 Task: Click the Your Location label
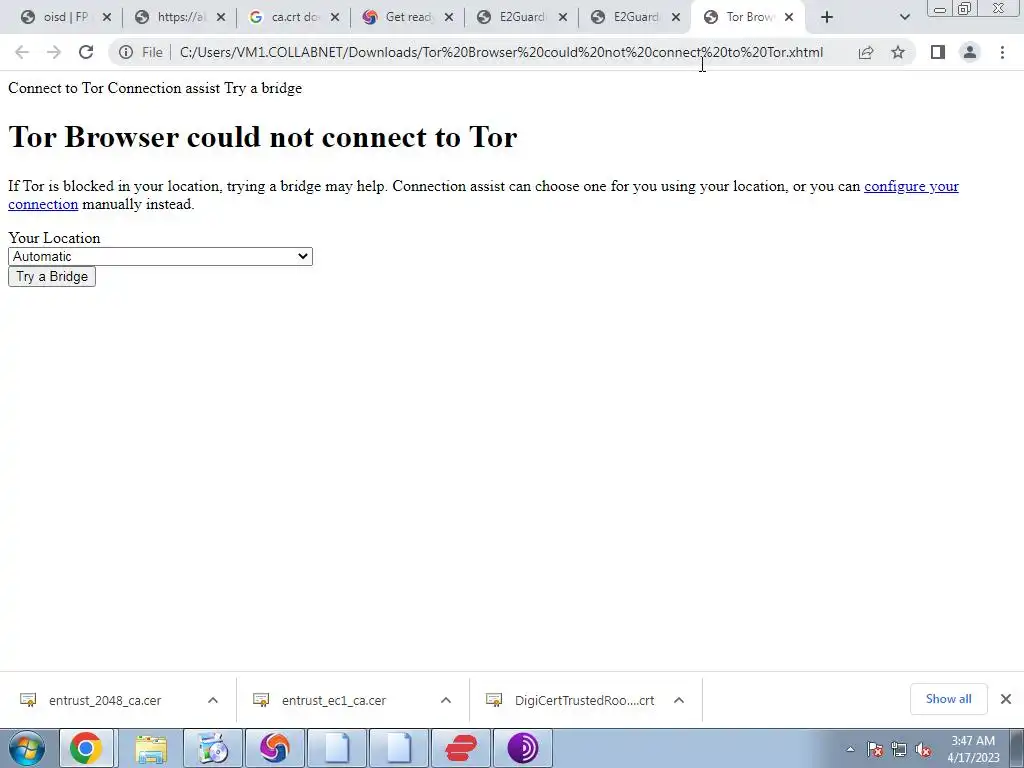tap(54, 238)
